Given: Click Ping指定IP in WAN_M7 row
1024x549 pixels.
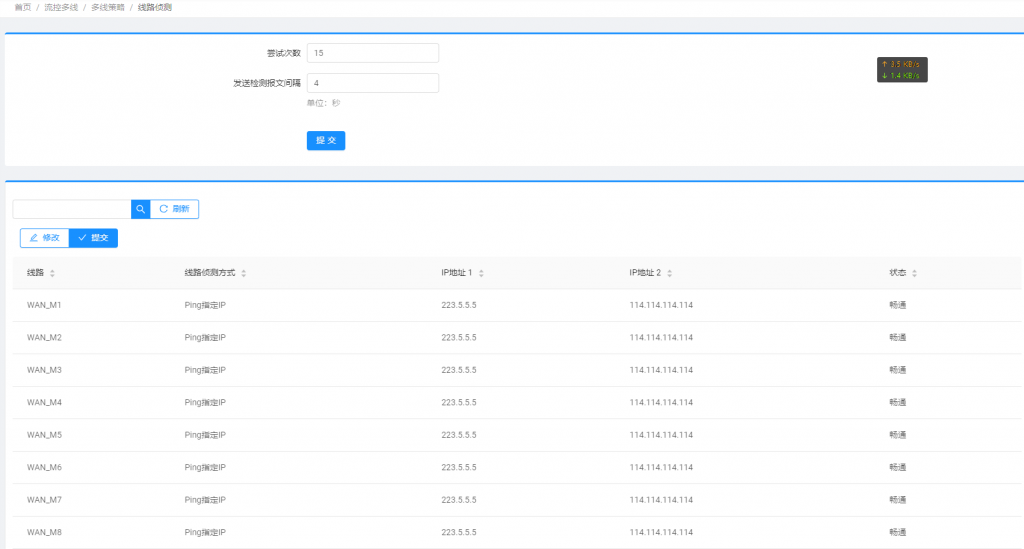Looking at the screenshot, I should (205, 500).
